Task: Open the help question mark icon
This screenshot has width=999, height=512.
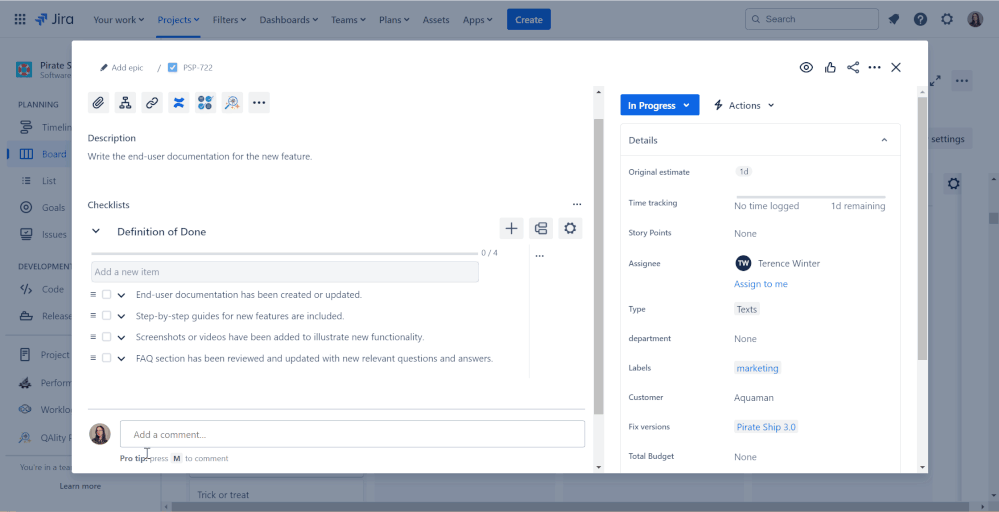Action: point(920,19)
